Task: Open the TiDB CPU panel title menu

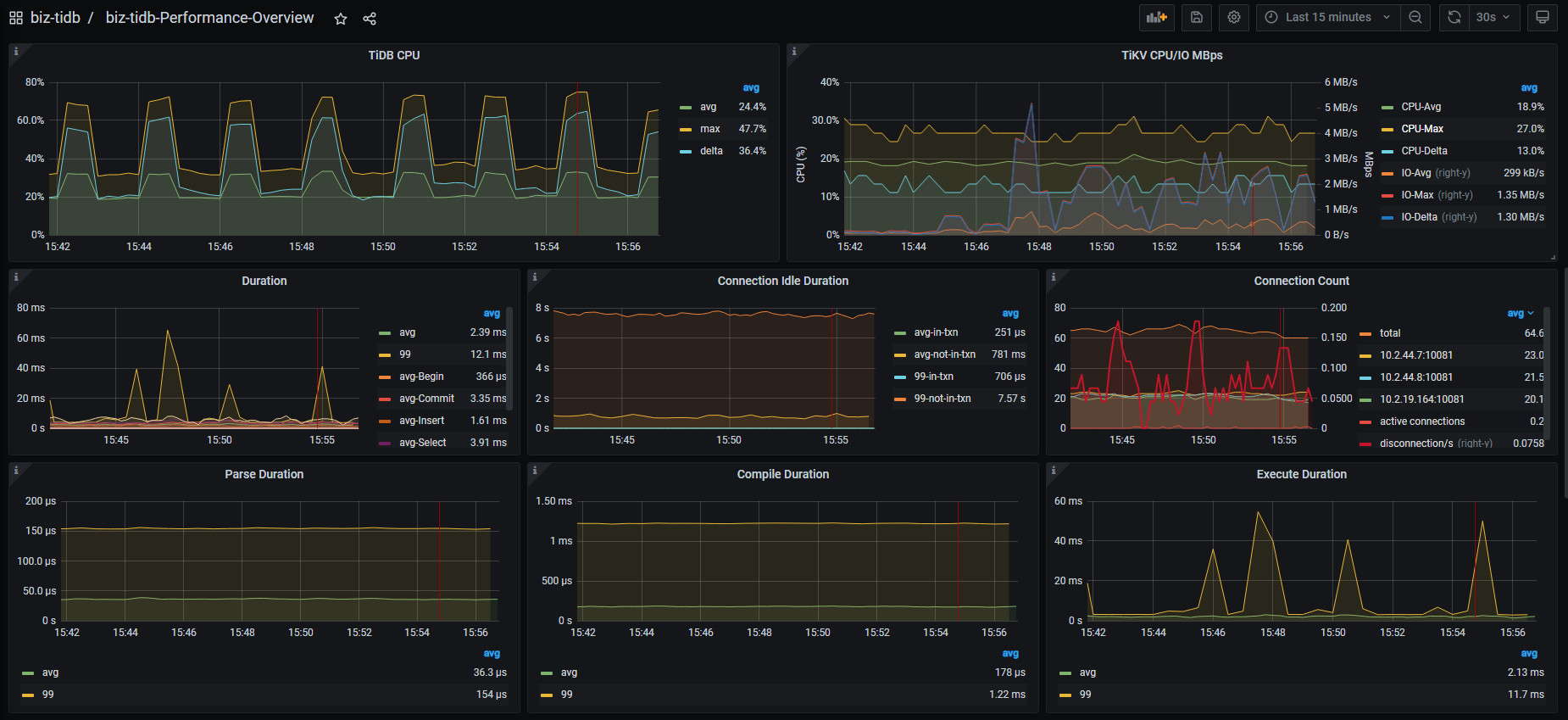Action: click(393, 55)
